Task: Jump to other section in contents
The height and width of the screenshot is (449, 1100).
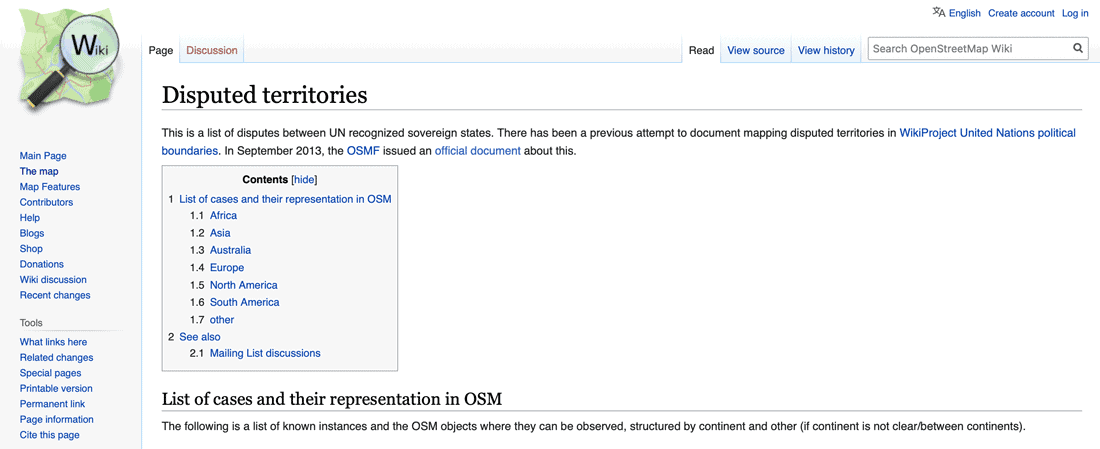Action: click(222, 319)
